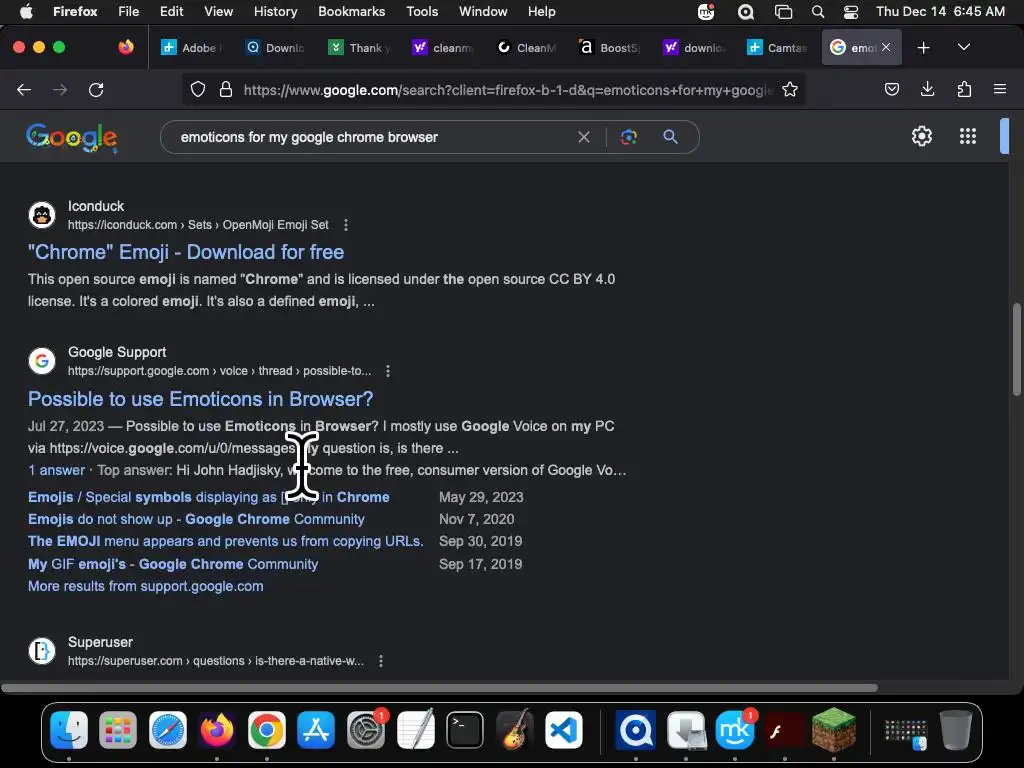Open Emojis do not show up link

(x=196, y=519)
